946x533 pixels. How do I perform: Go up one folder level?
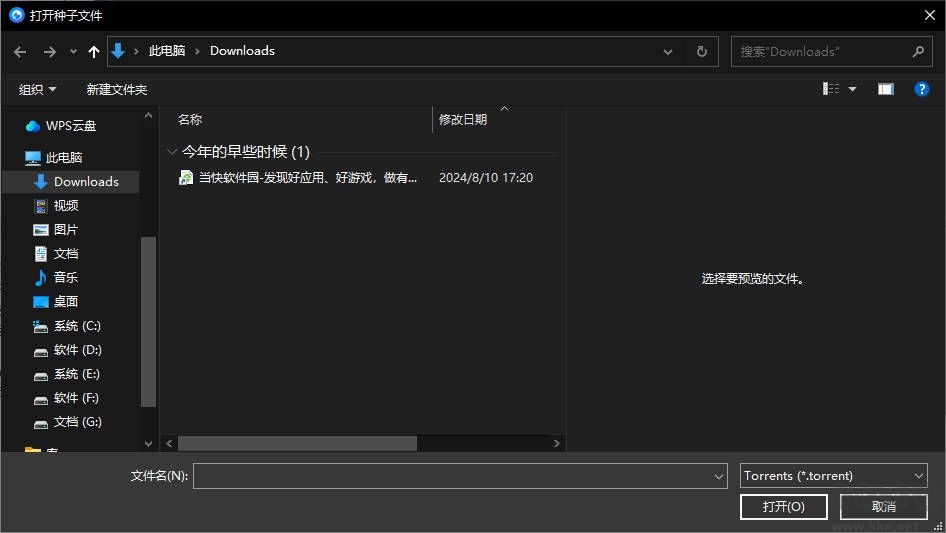pos(94,52)
